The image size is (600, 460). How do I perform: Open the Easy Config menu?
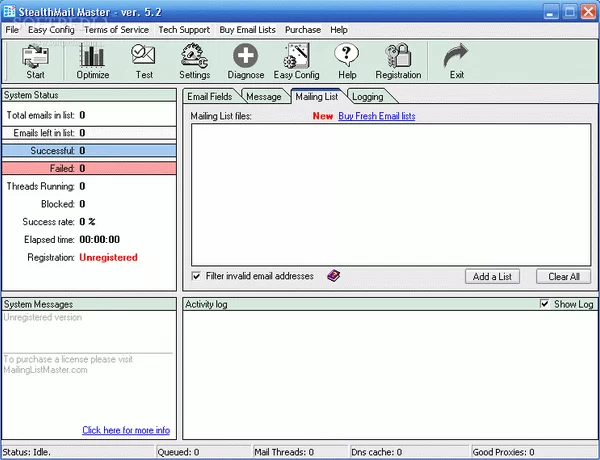click(51, 30)
